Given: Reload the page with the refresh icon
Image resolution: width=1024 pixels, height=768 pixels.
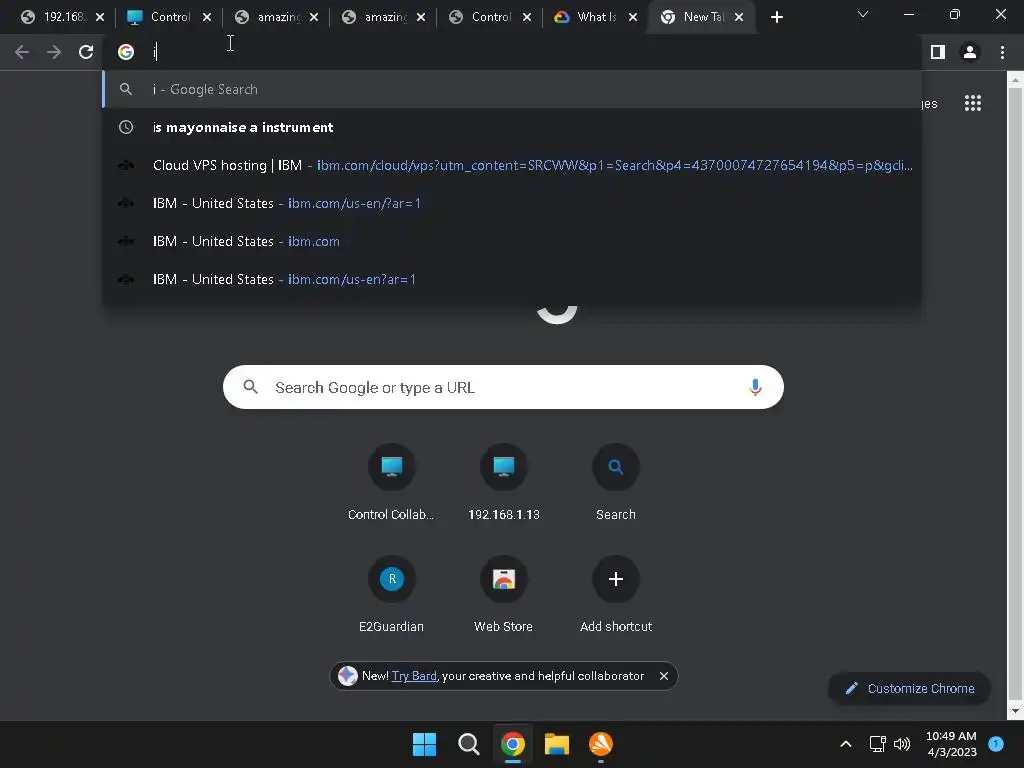Looking at the screenshot, I should click(86, 52).
